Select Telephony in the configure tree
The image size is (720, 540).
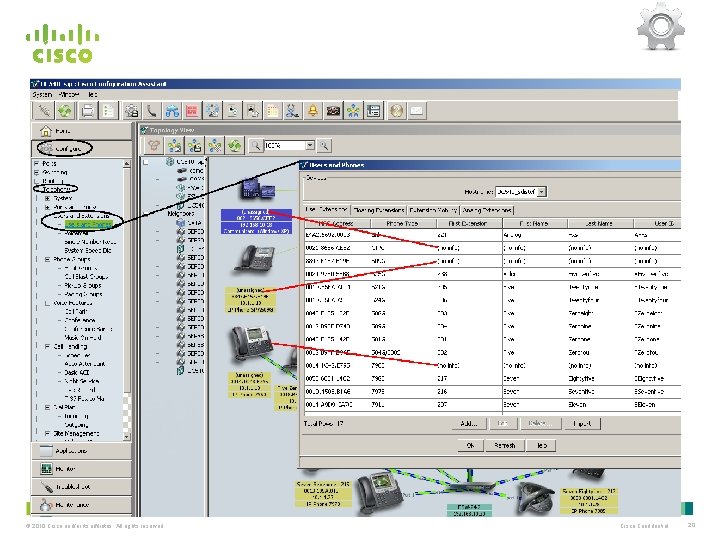[56, 189]
